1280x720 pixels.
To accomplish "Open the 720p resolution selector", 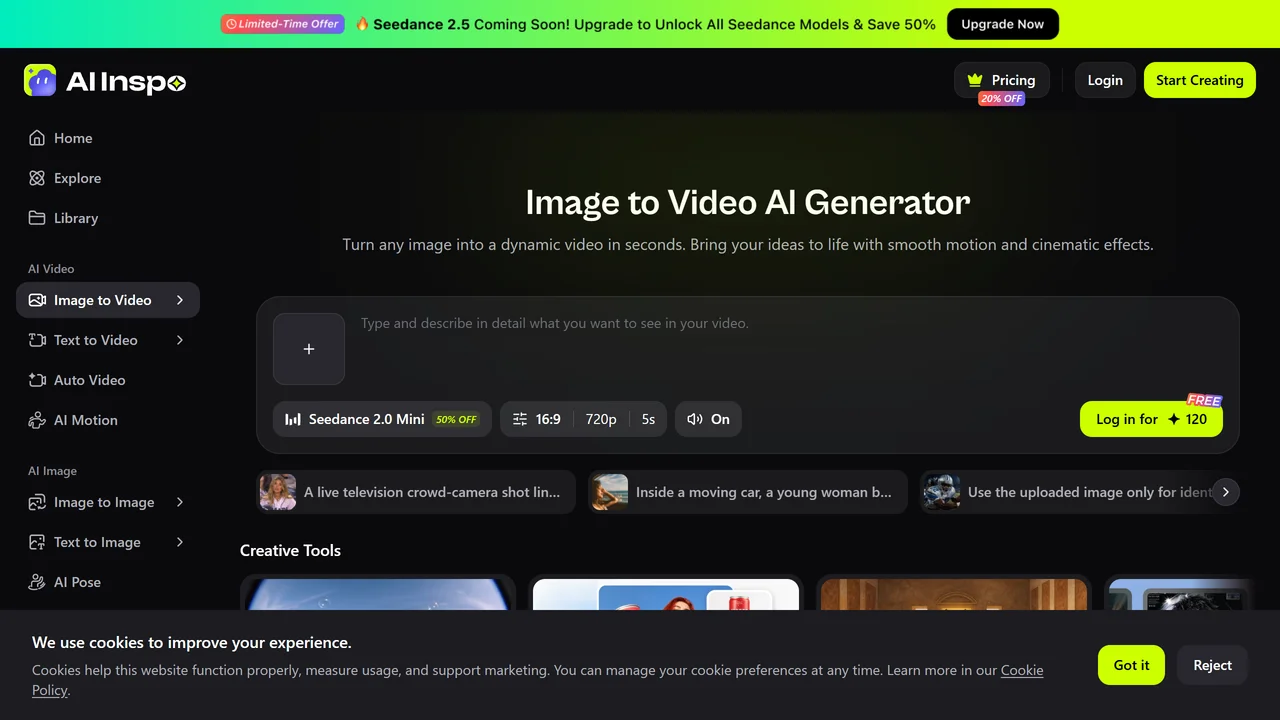I will pos(601,419).
